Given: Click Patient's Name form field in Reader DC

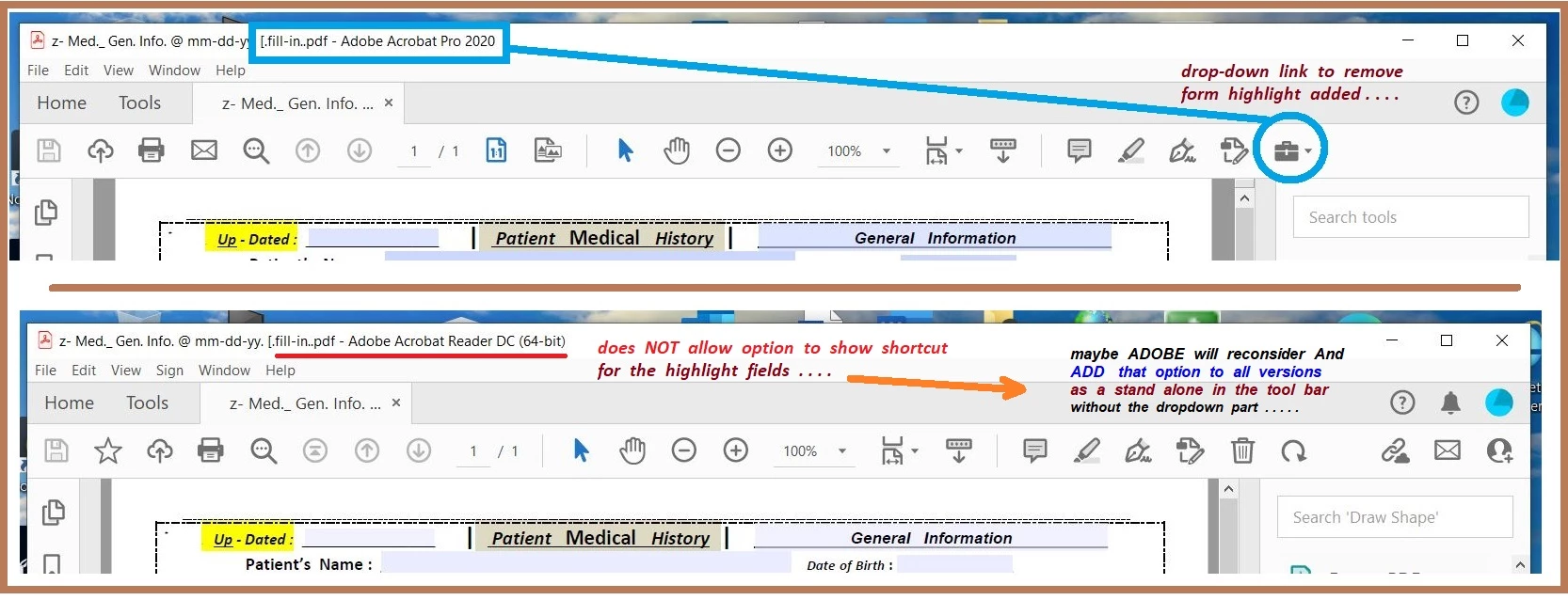Looking at the screenshot, I should point(585,563).
